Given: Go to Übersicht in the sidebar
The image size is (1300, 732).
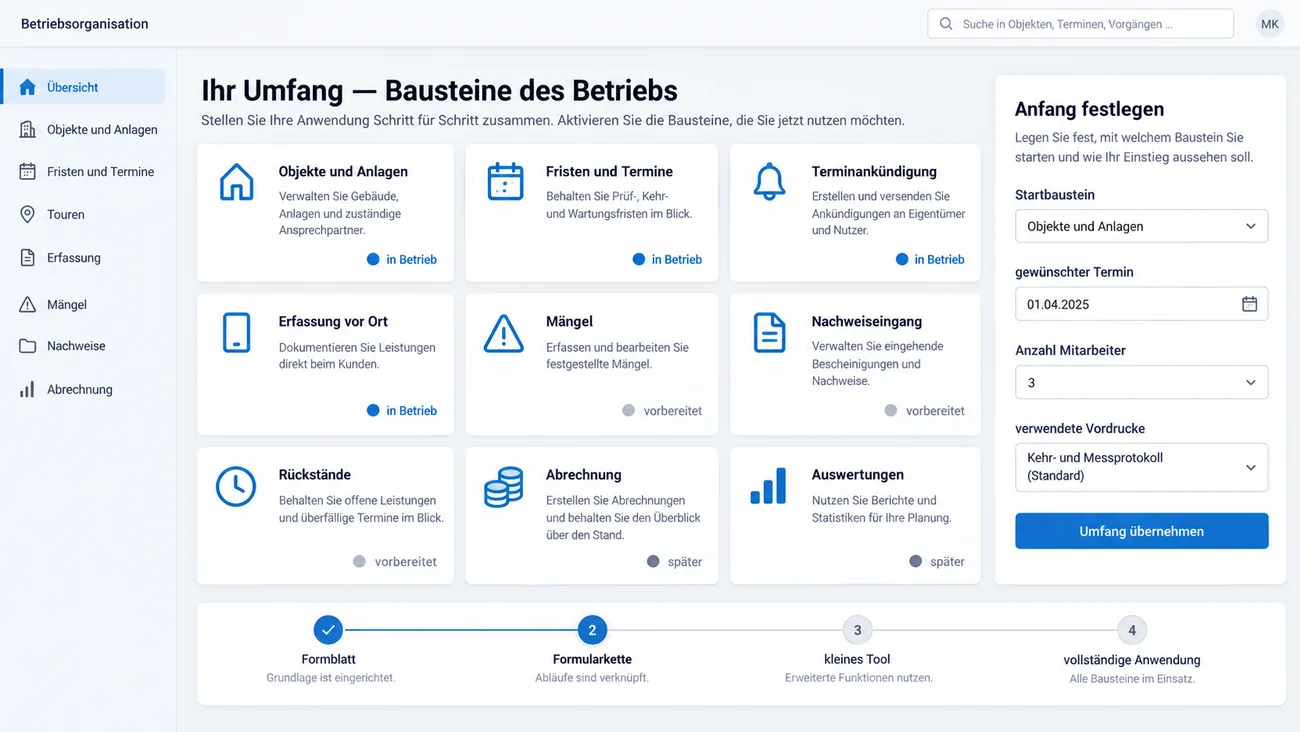Looking at the screenshot, I should click(x=84, y=87).
